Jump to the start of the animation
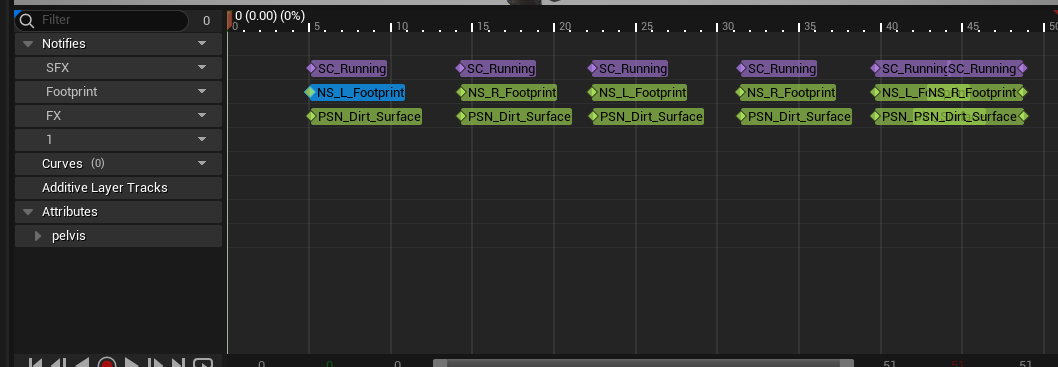Viewport: 1058px width, 367px height. (x=36, y=364)
